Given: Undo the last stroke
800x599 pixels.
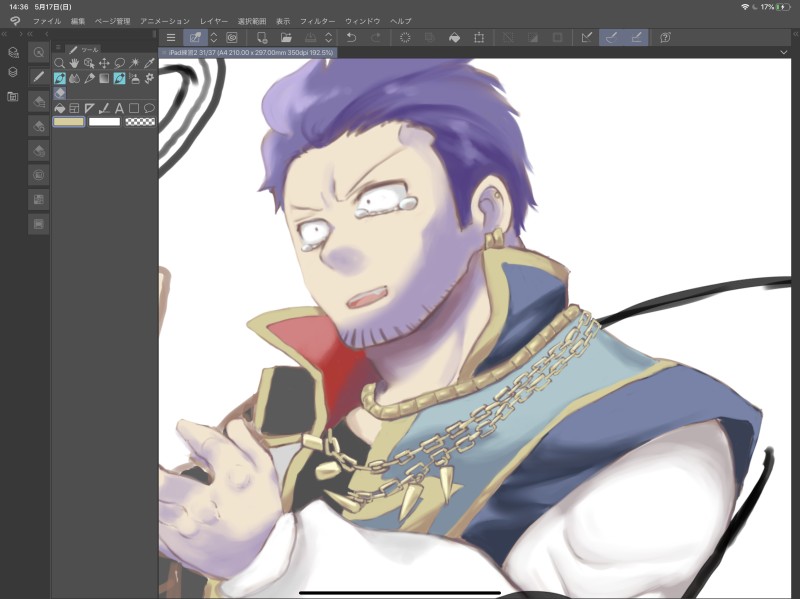Looking at the screenshot, I should pyautogui.click(x=351, y=37).
